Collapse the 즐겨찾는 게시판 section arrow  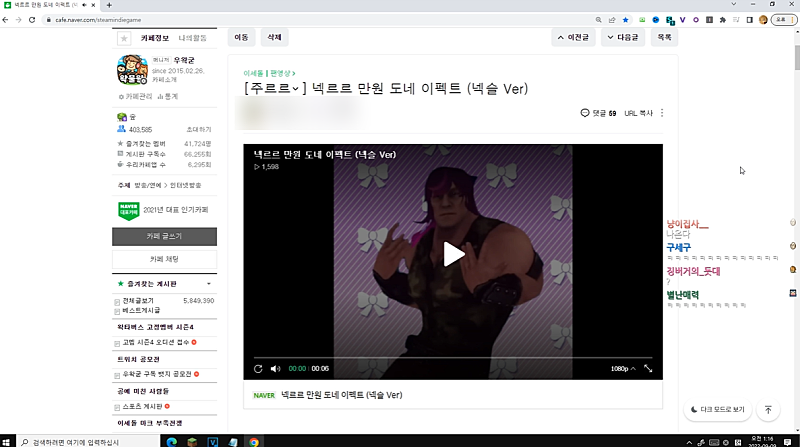coord(209,284)
